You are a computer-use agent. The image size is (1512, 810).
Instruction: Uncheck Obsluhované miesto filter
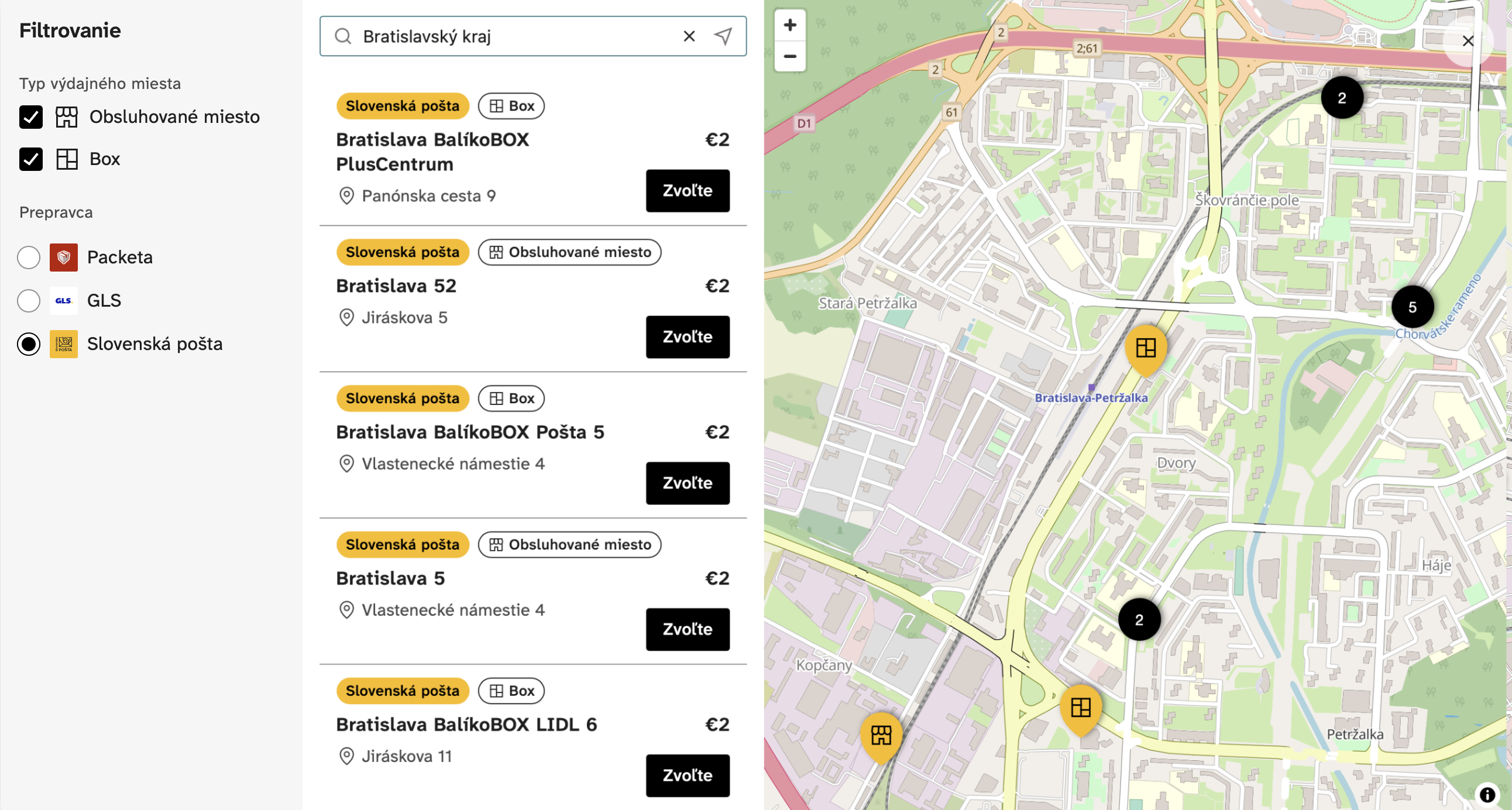(31, 117)
